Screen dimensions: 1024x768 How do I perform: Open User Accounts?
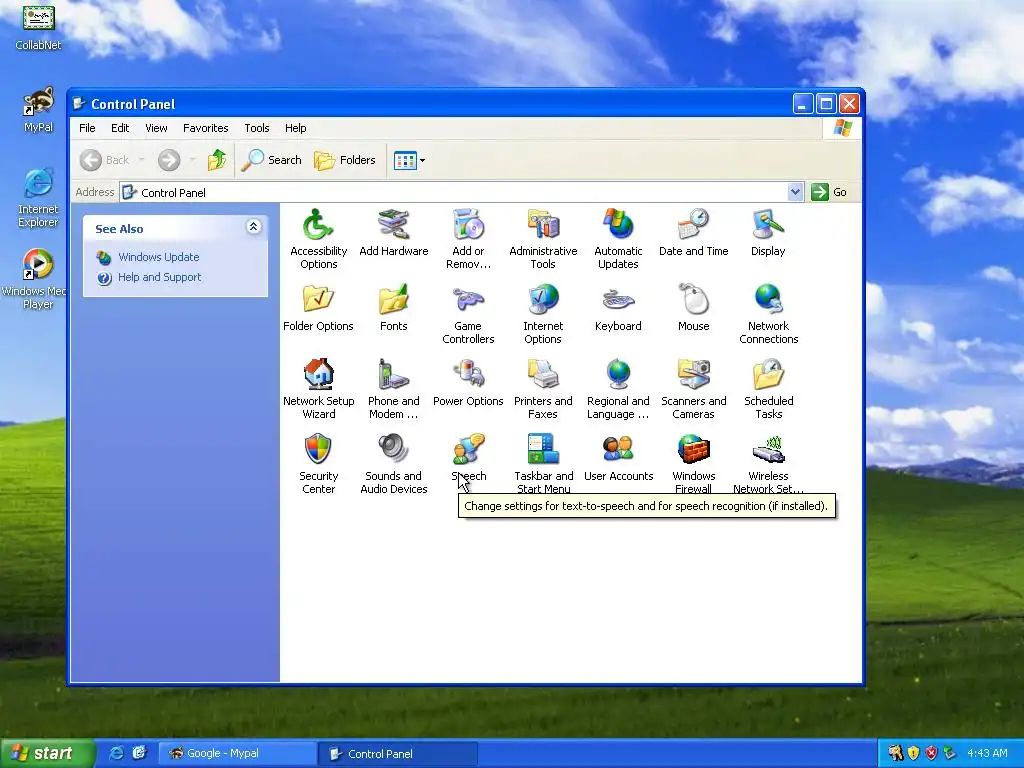coord(618,458)
